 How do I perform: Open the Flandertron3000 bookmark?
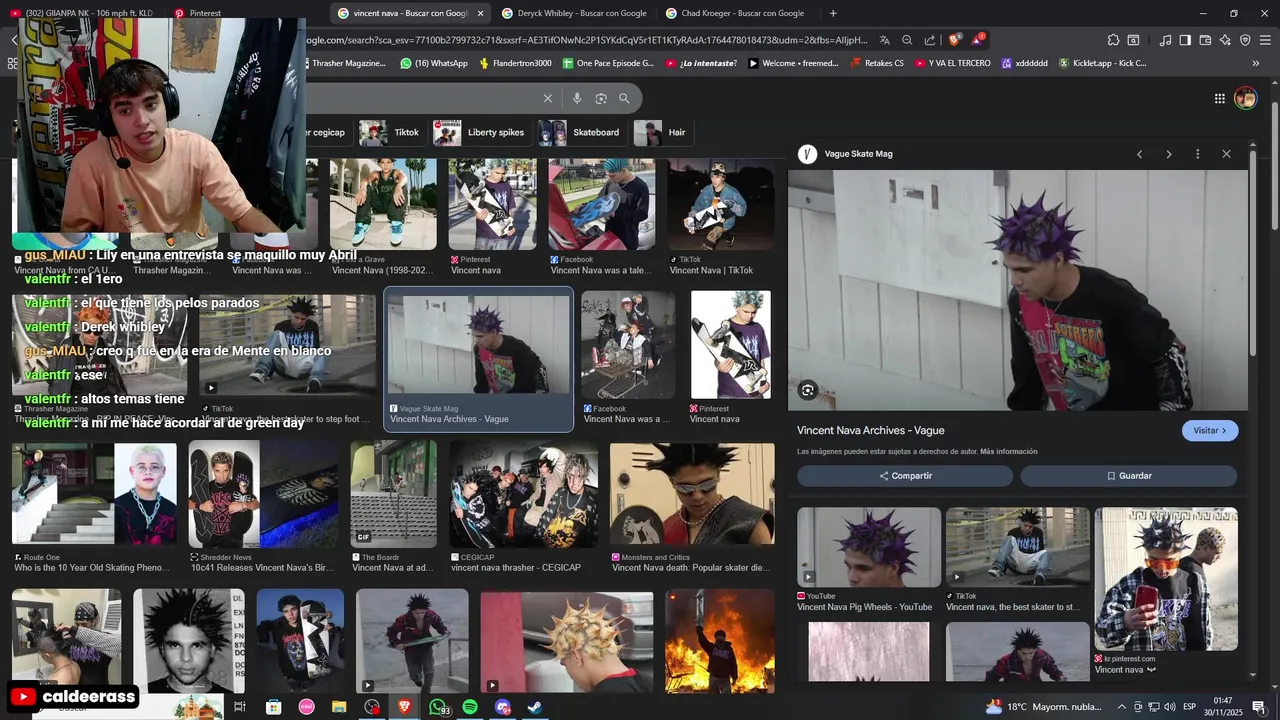click(514, 63)
